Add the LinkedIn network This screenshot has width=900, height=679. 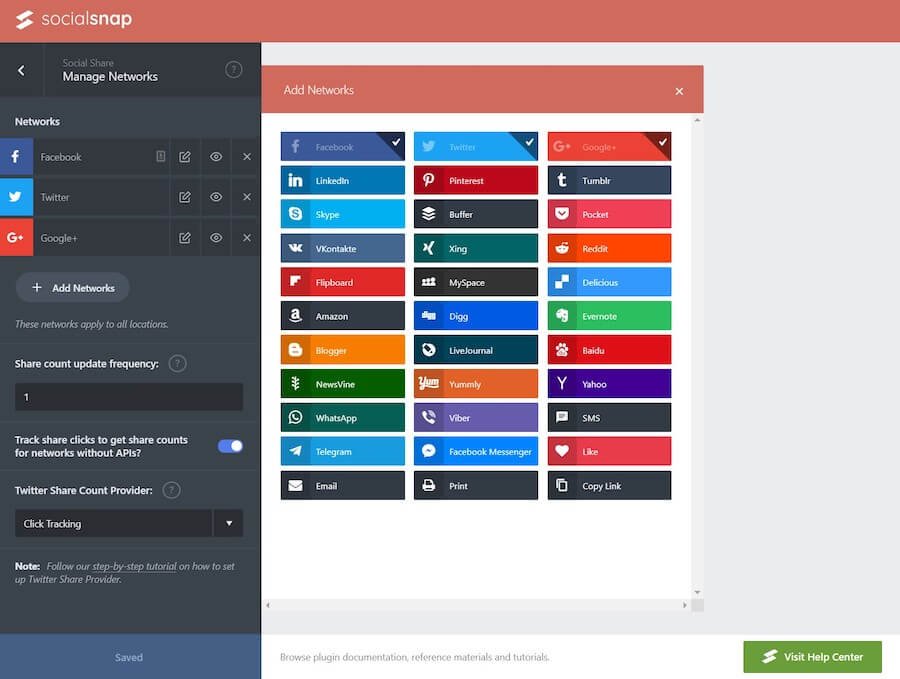(x=343, y=180)
